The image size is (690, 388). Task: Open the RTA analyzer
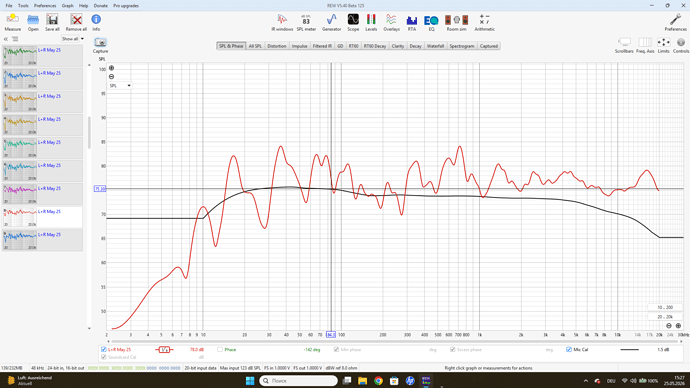tap(411, 22)
